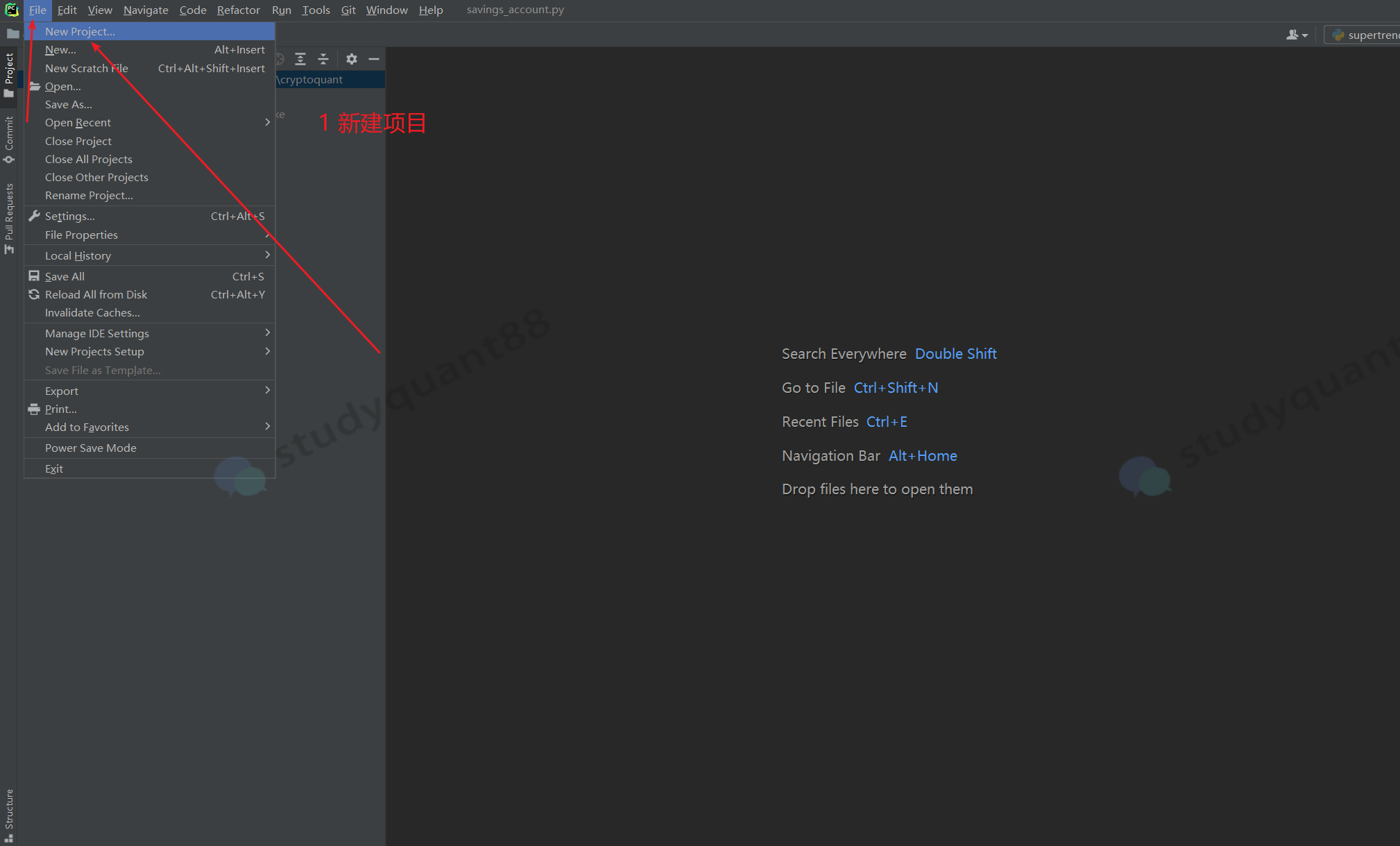Image resolution: width=1400 pixels, height=846 pixels.
Task: Click Expand All icon in Project panel
Action: pos(300,59)
